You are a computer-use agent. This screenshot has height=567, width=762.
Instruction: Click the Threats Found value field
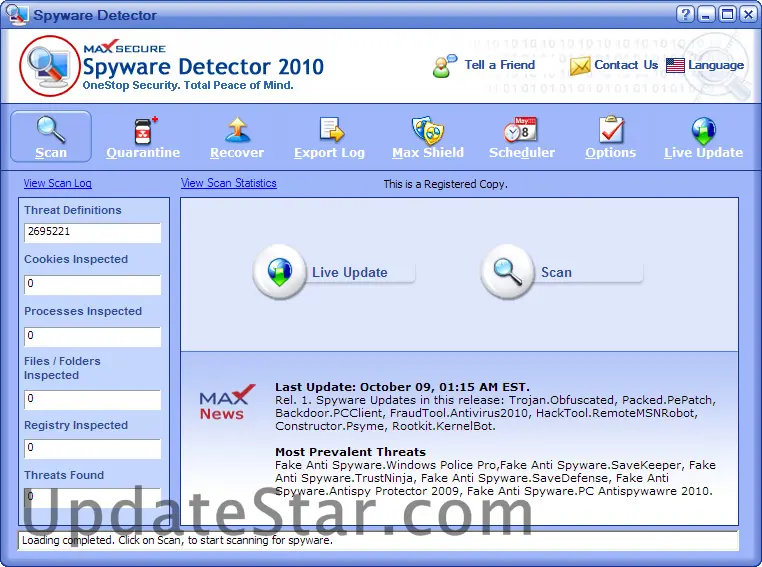(92, 498)
